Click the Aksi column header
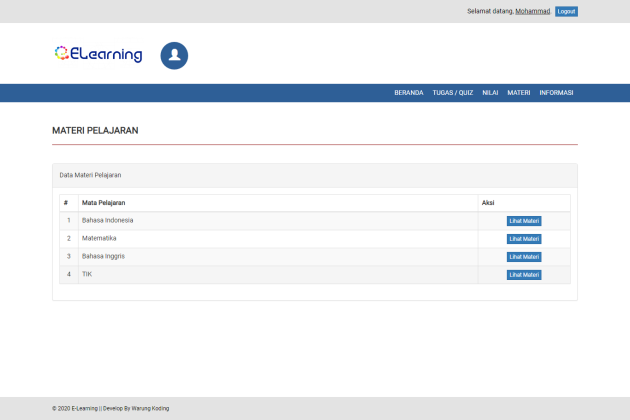630x420 pixels. 488,203
